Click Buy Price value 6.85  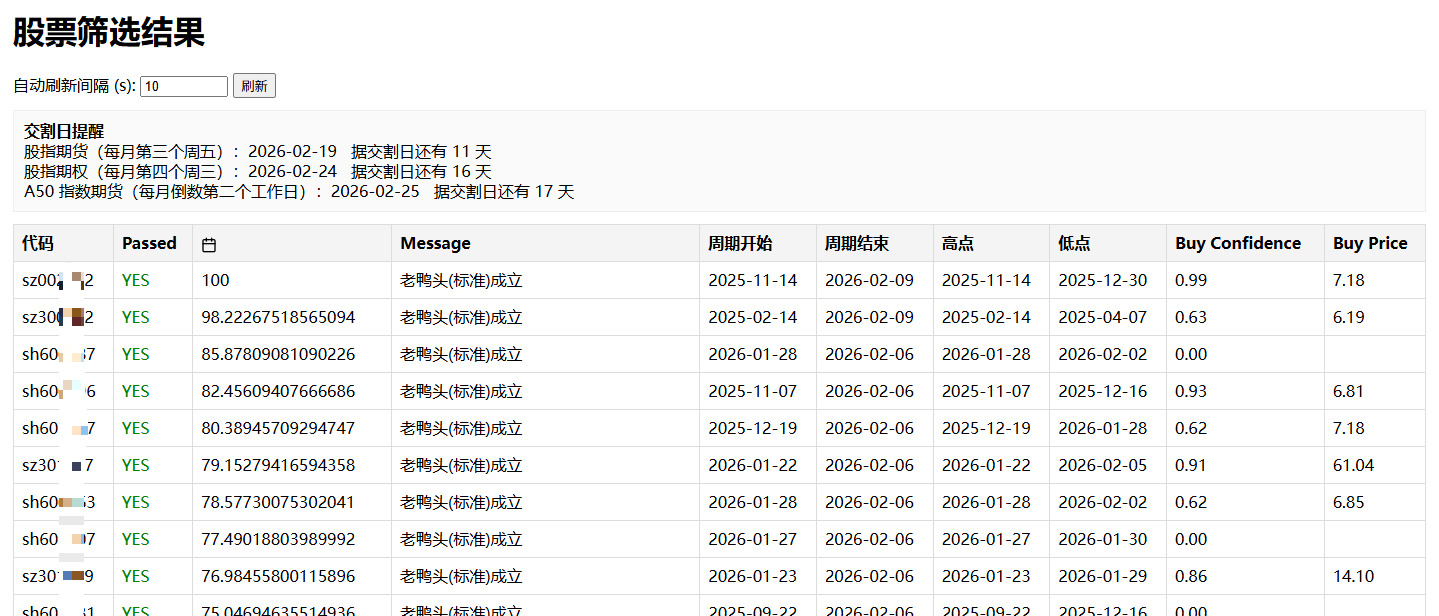(x=1349, y=502)
